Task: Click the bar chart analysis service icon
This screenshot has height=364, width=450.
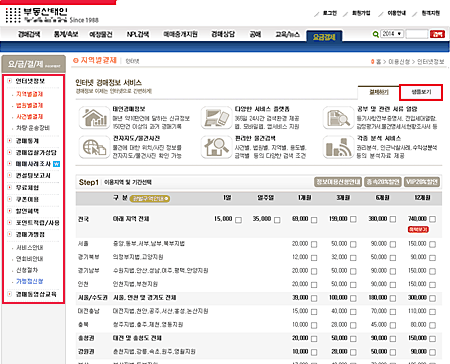Action: pyautogui.click(x=338, y=147)
